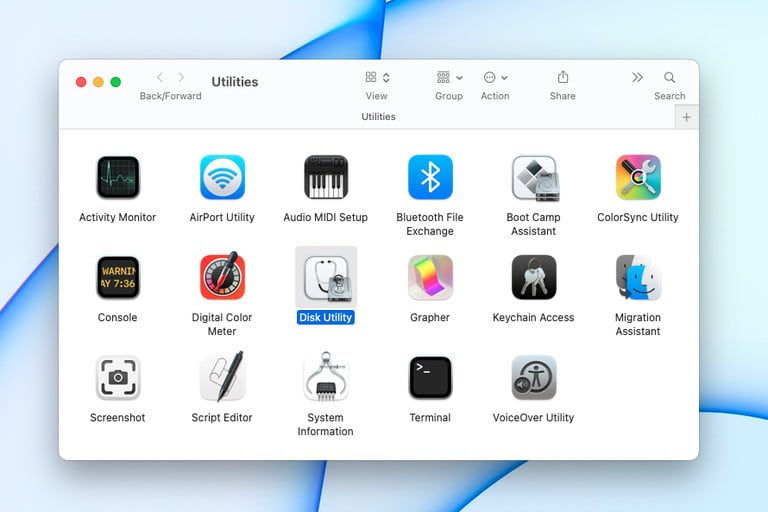Minimize the window with yellow button

click(98, 82)
